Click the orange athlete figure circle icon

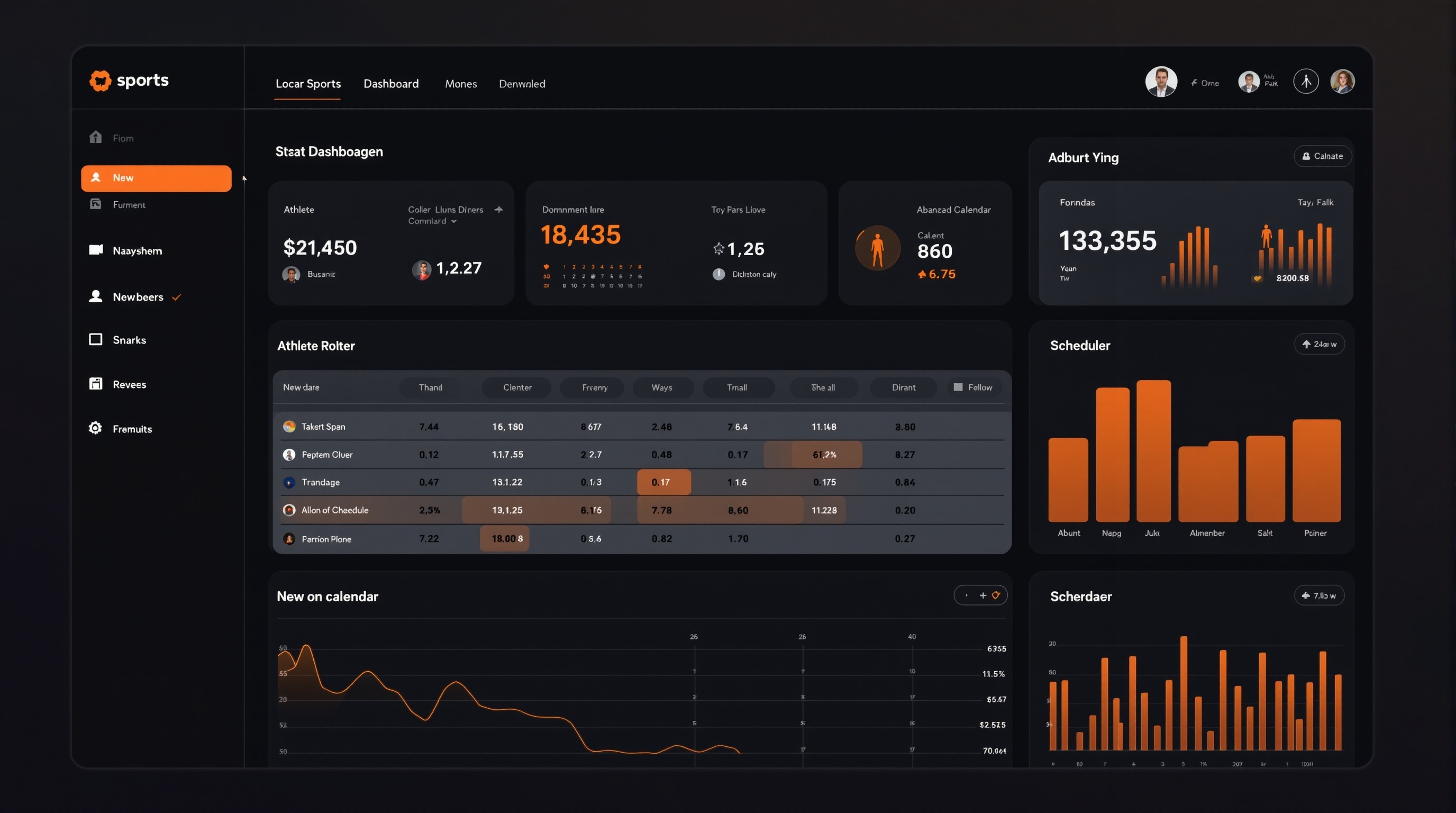877,248
